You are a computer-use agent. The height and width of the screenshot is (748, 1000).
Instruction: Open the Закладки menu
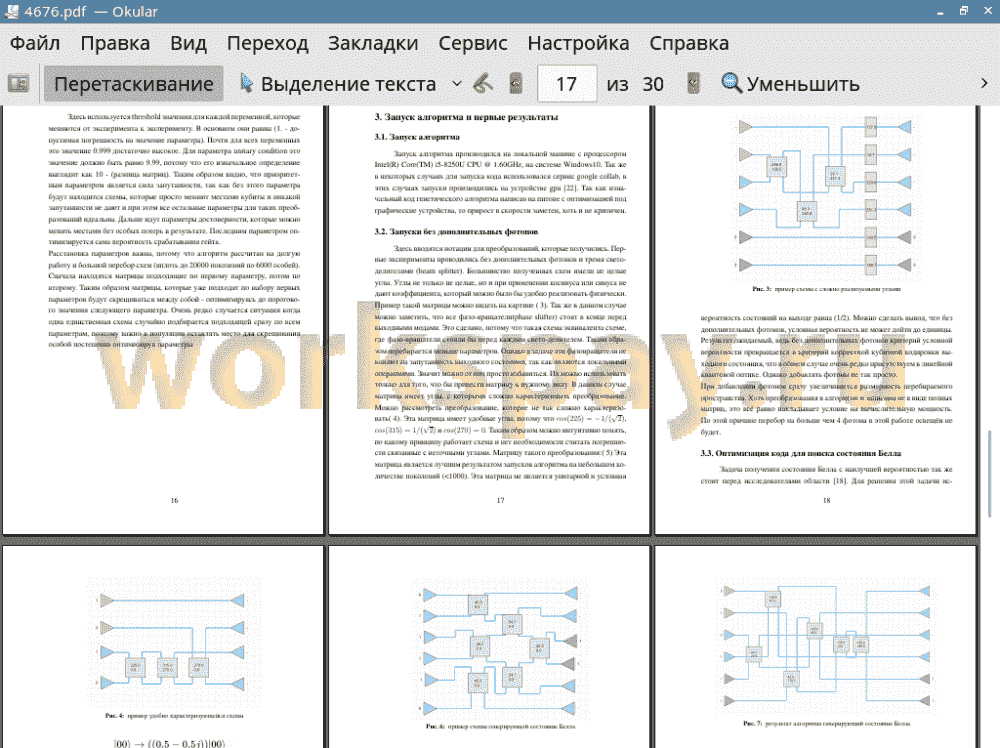[x=373, y=43]
